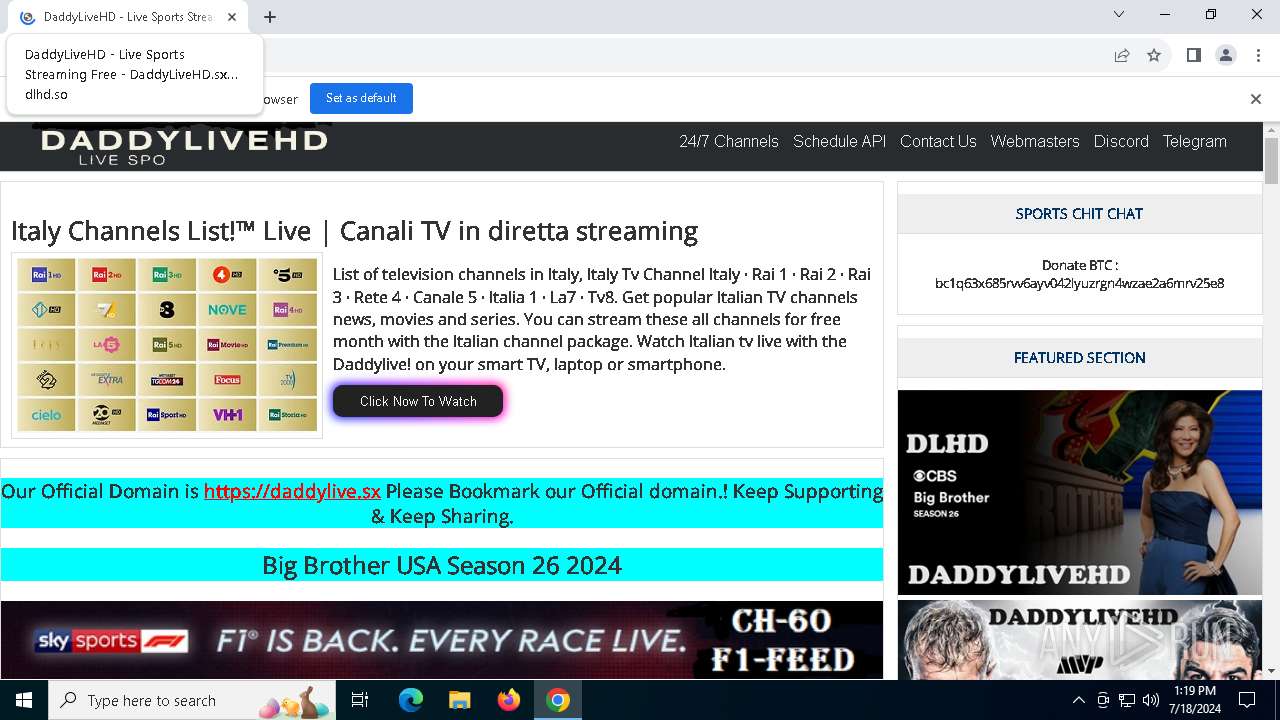Click the NOVE channel logo
This screenshot has height=720, width=1280.
pyautogui.click(x=227, y=310)
